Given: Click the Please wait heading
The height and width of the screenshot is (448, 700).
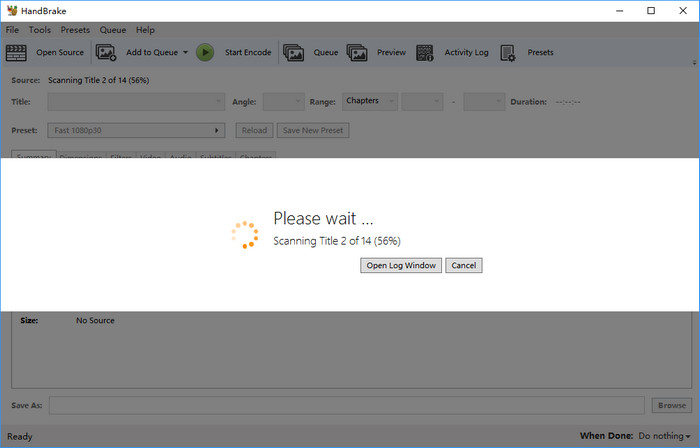Looking at the screenshot, I should (323, 218).
